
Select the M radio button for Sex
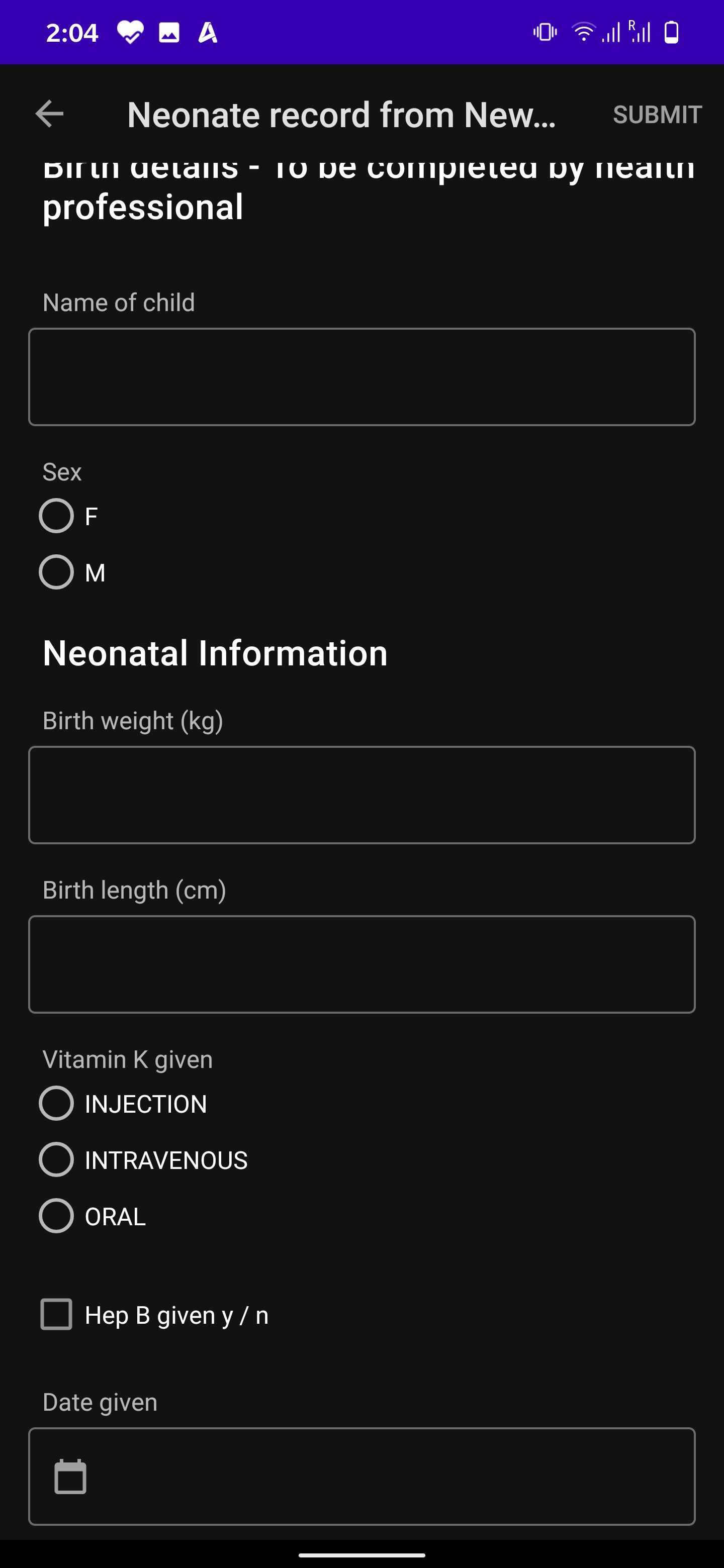click(55, 571)
